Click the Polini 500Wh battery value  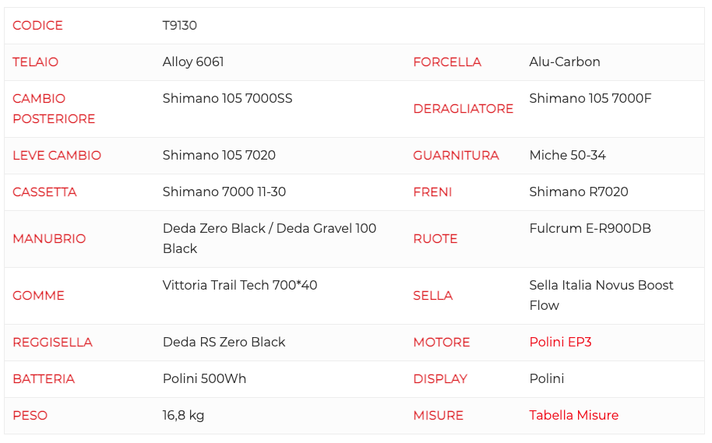tap(204, 379)
